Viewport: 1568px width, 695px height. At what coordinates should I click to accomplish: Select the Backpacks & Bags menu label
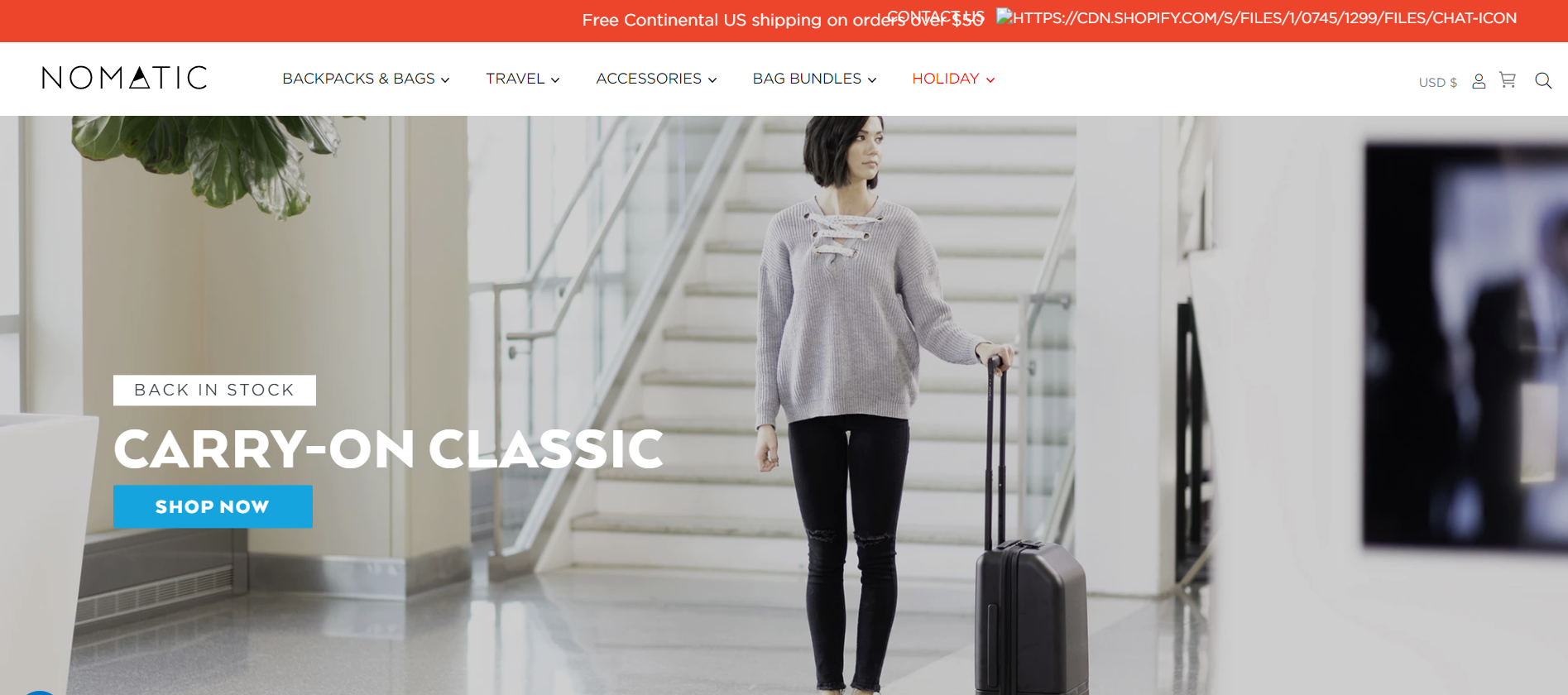coord(358,79)
